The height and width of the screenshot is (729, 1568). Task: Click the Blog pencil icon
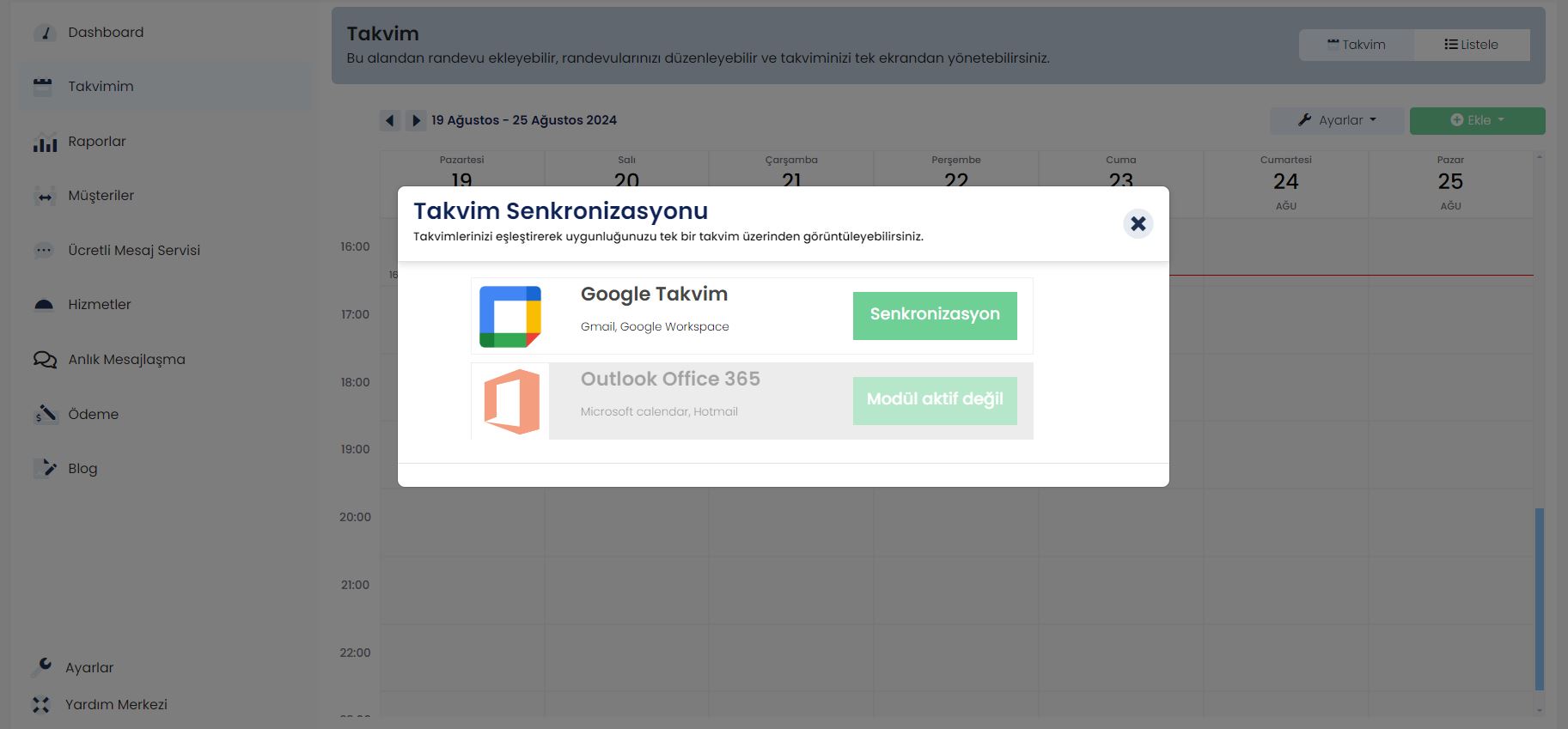[45, 468]
